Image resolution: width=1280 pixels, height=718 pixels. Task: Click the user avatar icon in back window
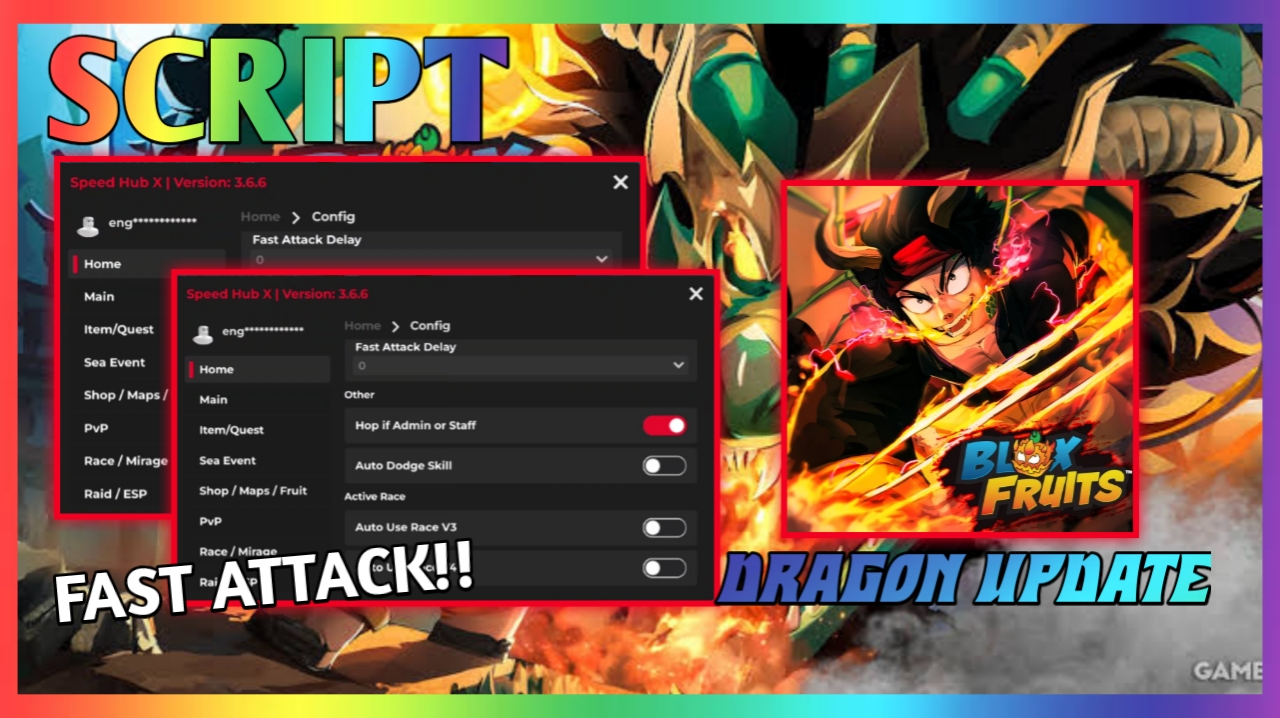(88, 226)
